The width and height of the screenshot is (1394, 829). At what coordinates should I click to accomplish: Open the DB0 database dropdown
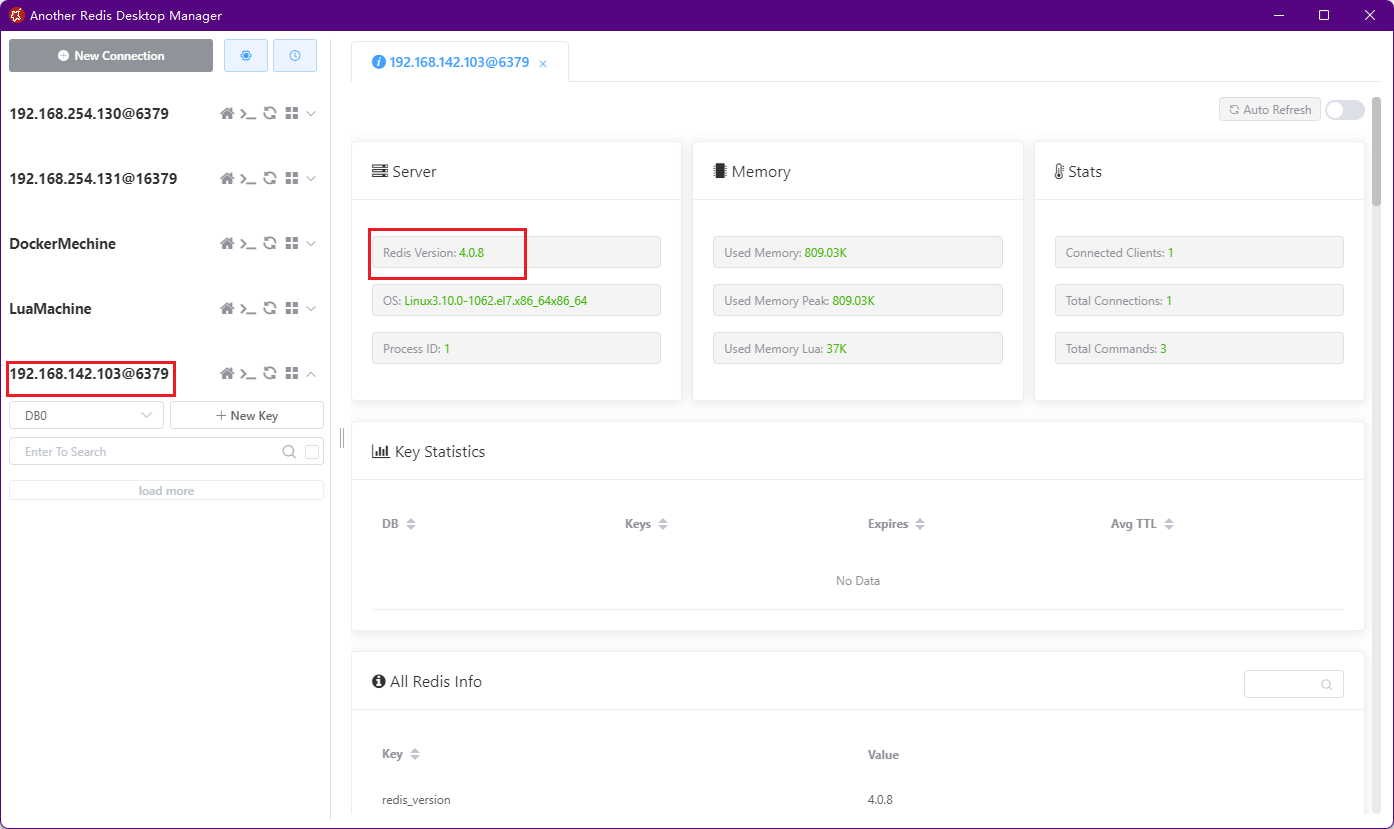(x=86, y=415)
